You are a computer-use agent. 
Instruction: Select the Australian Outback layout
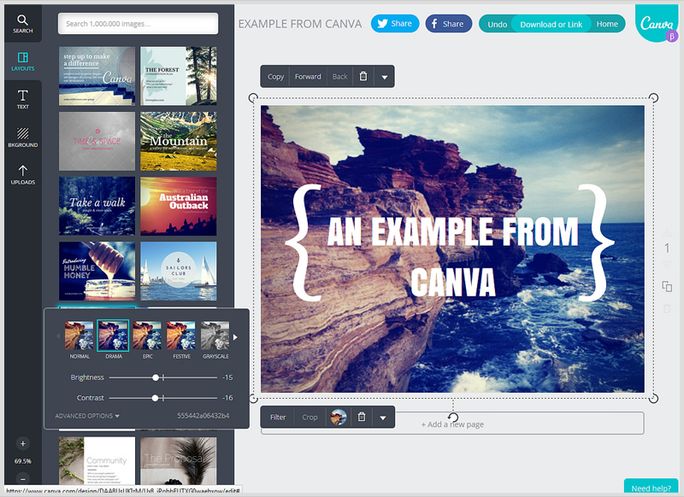click(178, 206)
